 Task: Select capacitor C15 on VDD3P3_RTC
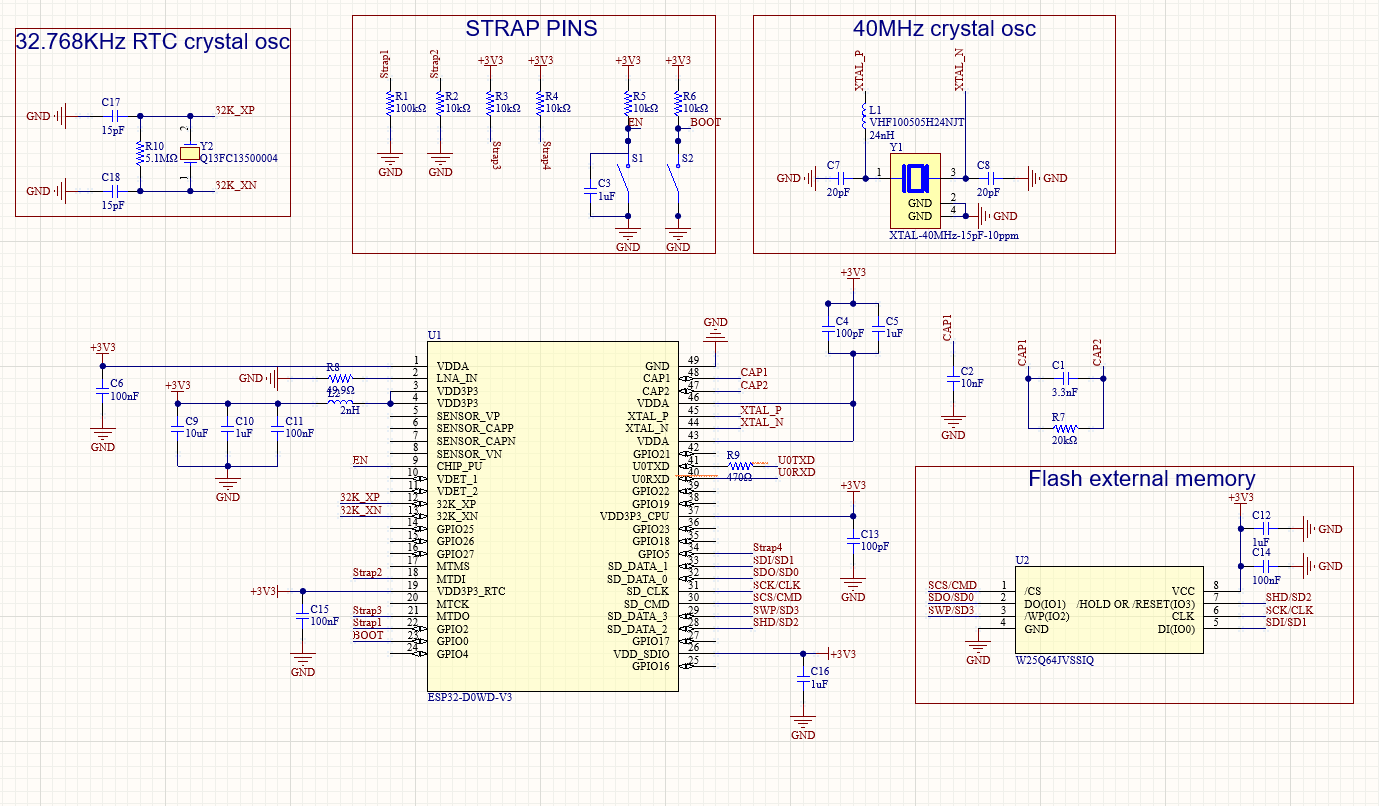click(x=302, y=615)
